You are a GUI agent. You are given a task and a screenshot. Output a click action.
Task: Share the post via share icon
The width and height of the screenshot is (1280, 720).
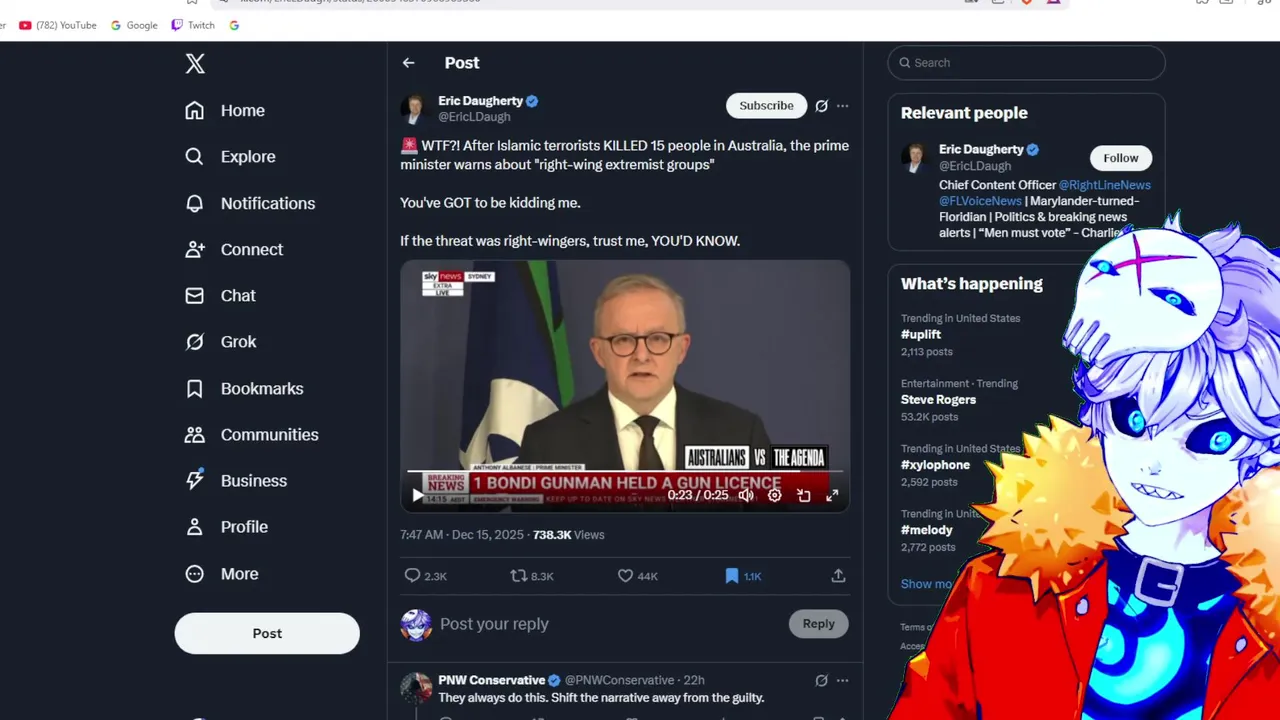tap(838, 576)
